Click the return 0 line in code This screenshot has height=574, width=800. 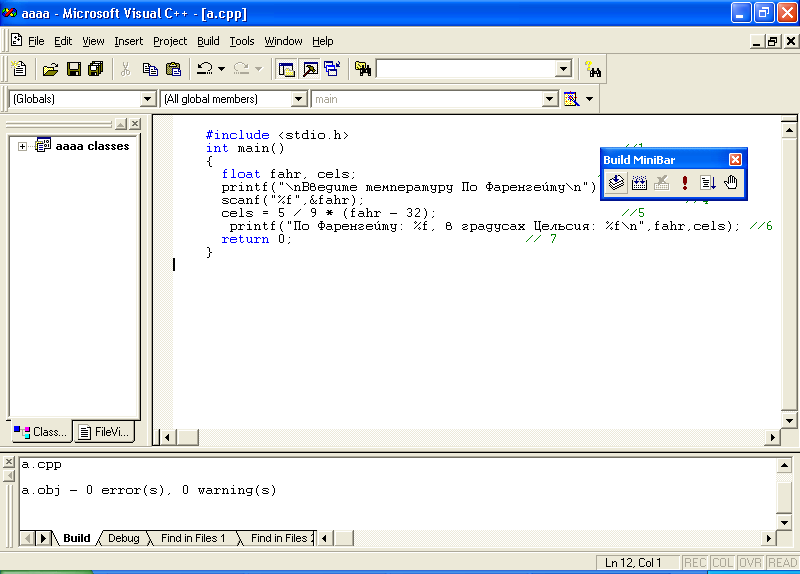(256, 239)
